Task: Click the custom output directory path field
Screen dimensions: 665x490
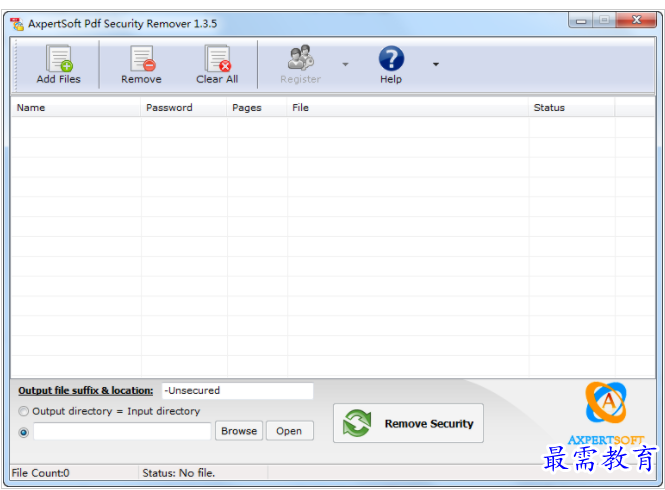Action: click(122, 431)
